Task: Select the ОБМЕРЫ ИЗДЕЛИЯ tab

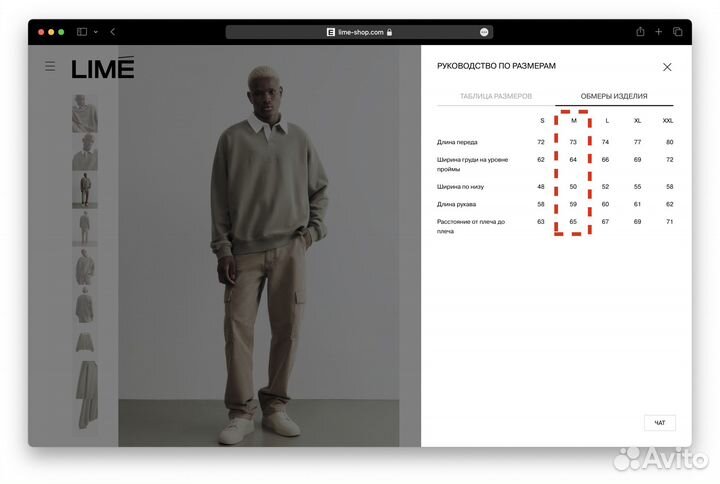Action: [614, 96]
